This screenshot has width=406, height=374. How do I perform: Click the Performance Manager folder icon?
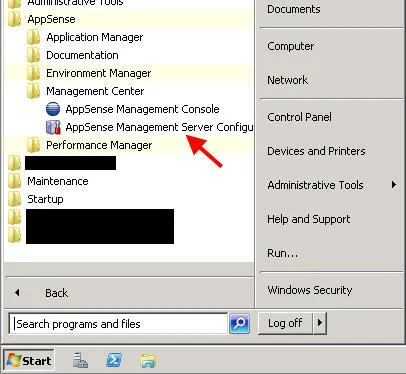coord(33,145)
